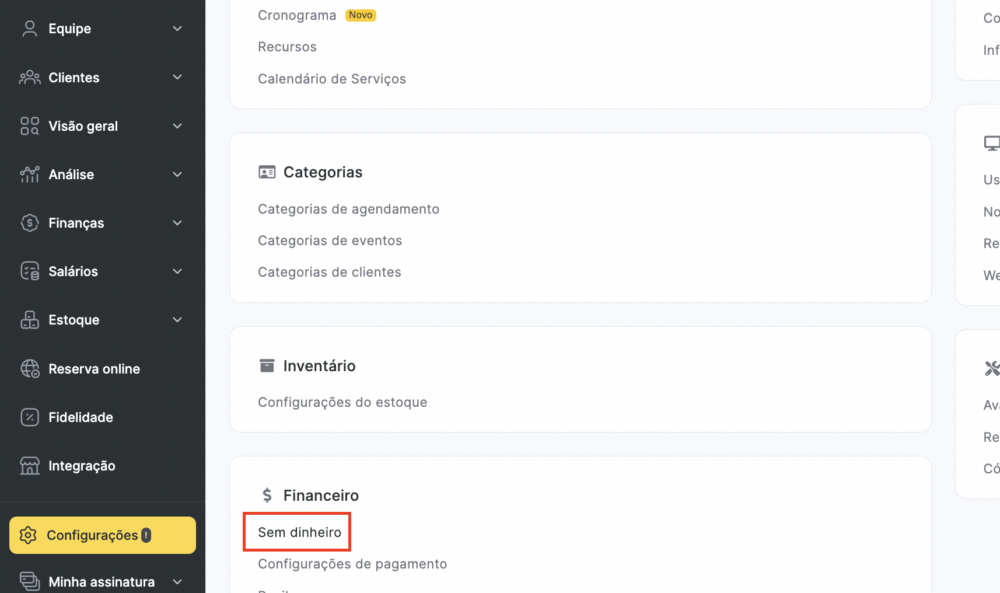Image resolution: width=1000 pixels, height=593 pixels.
Task: Click the Salários icon in sidebar
Action: (x=29, y=271)
